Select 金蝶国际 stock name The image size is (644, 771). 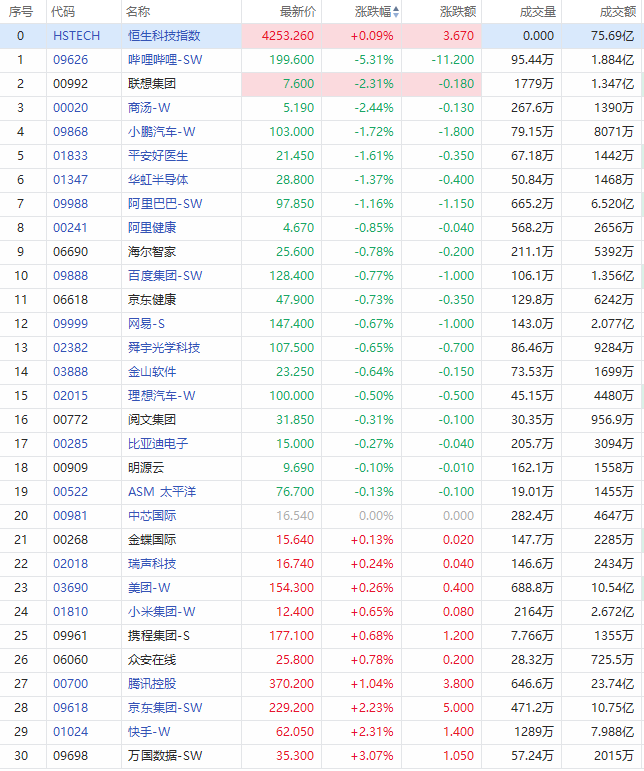point(152,540)
